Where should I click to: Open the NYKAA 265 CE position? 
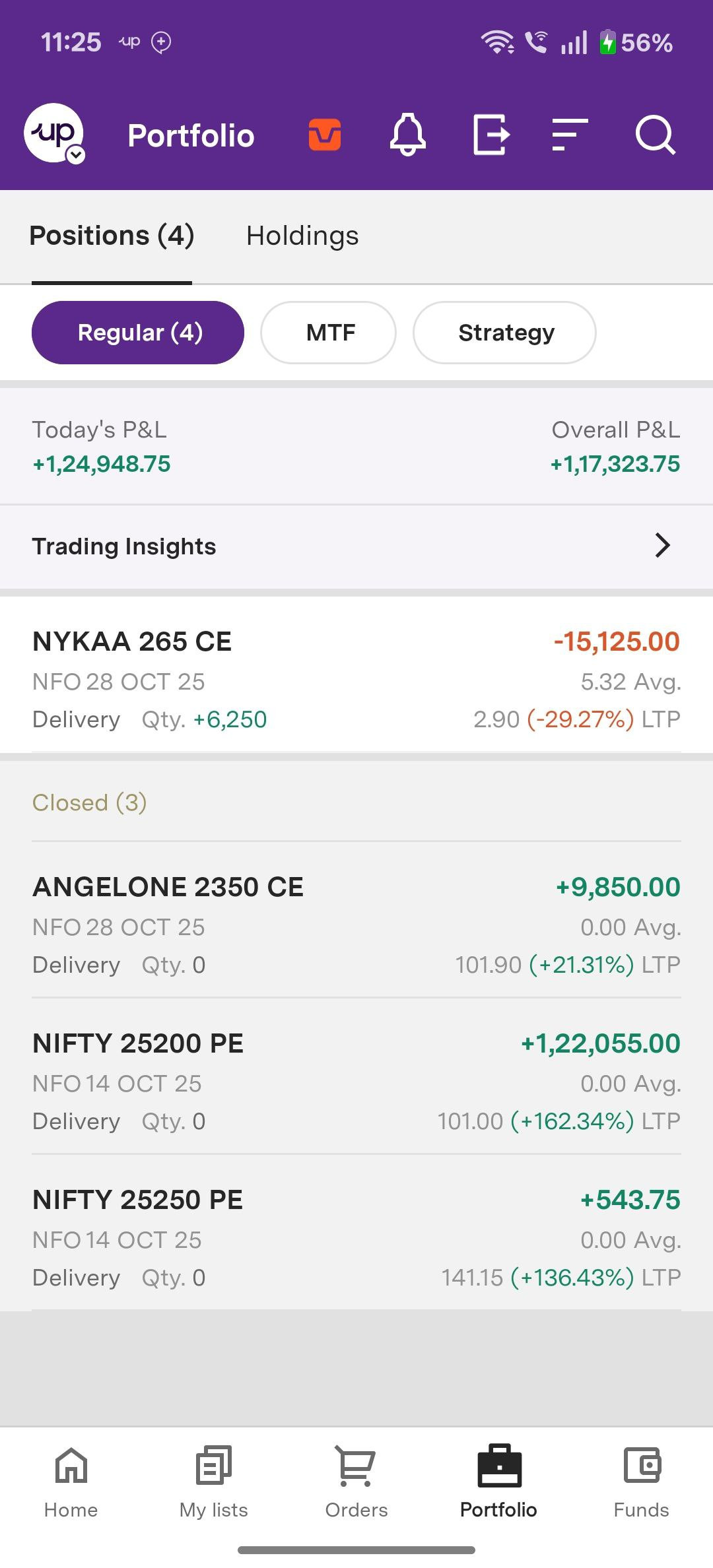click(356, 680)
